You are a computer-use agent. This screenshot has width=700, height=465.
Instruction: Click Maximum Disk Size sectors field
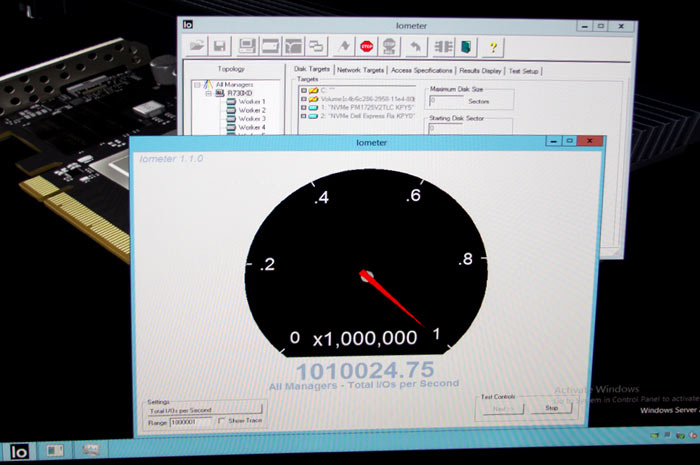tap(446, 101)
